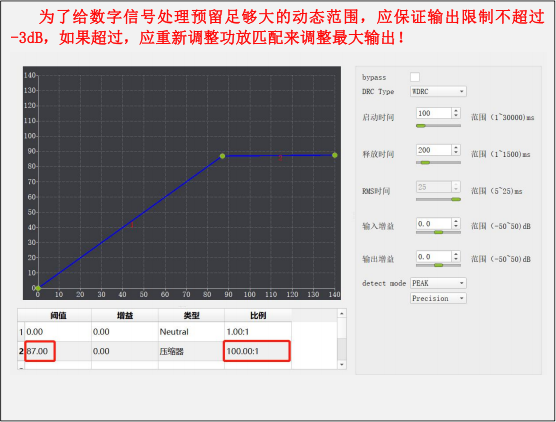Click the curve end point at 140
The width and height of the screenshot is (556, 422).
tap(334, 155)
